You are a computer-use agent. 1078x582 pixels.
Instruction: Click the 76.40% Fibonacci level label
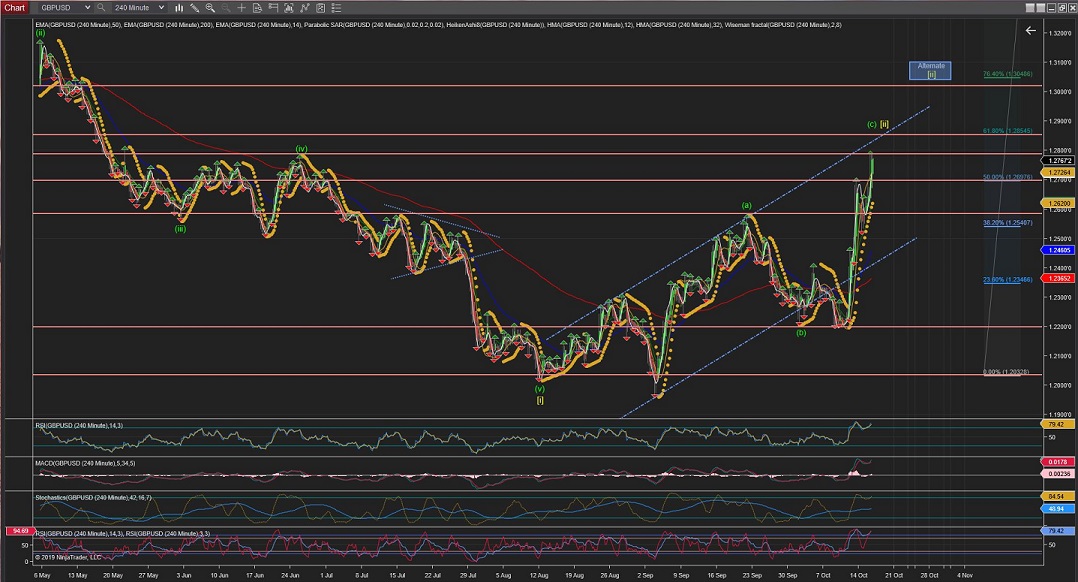click(1007, 74)
